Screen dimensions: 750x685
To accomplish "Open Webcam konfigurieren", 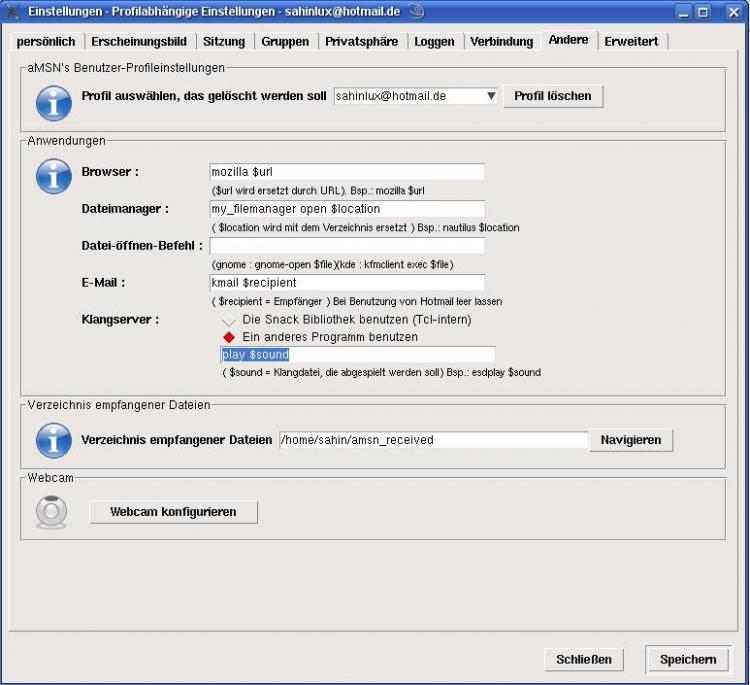I will tap(173, 512).
